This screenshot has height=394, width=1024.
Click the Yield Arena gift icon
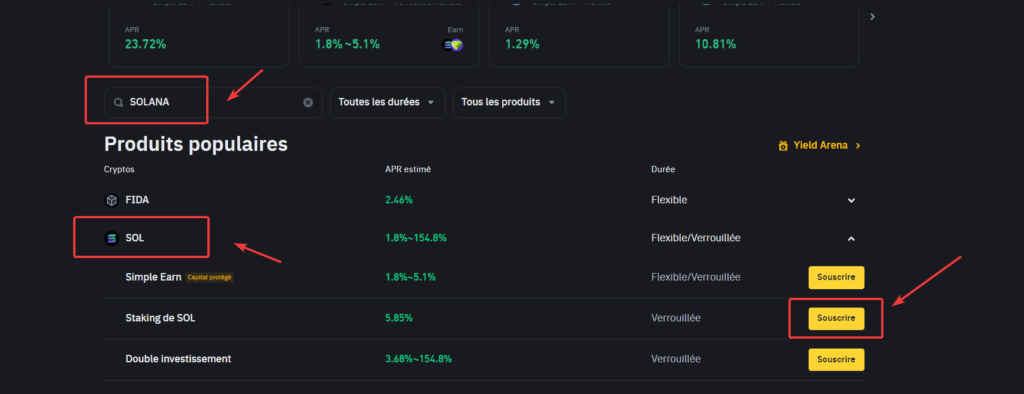point(783,146)
